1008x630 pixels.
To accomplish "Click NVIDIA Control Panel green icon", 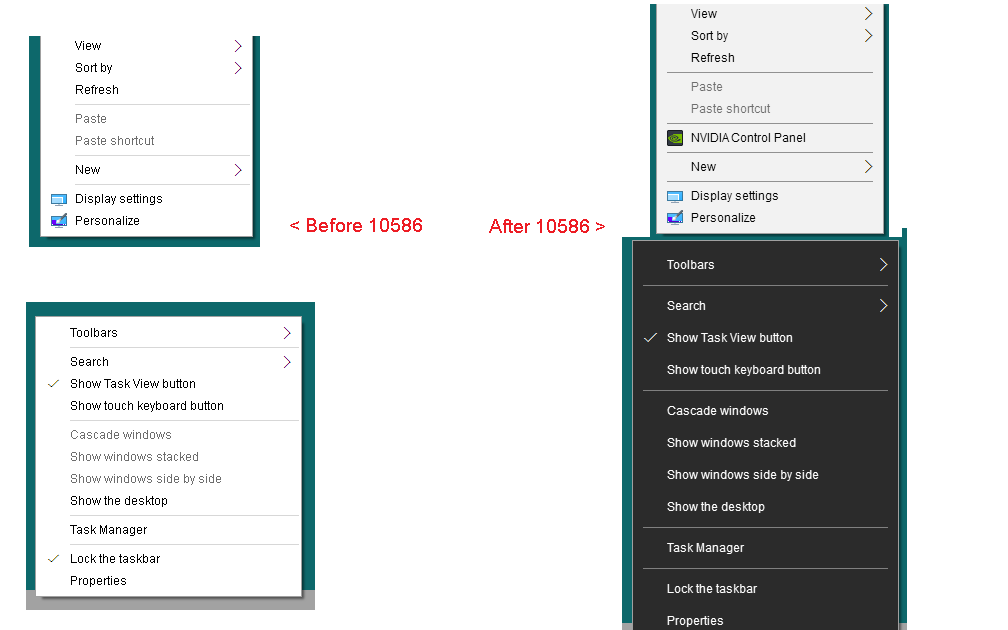I will [x=674, y=138].
